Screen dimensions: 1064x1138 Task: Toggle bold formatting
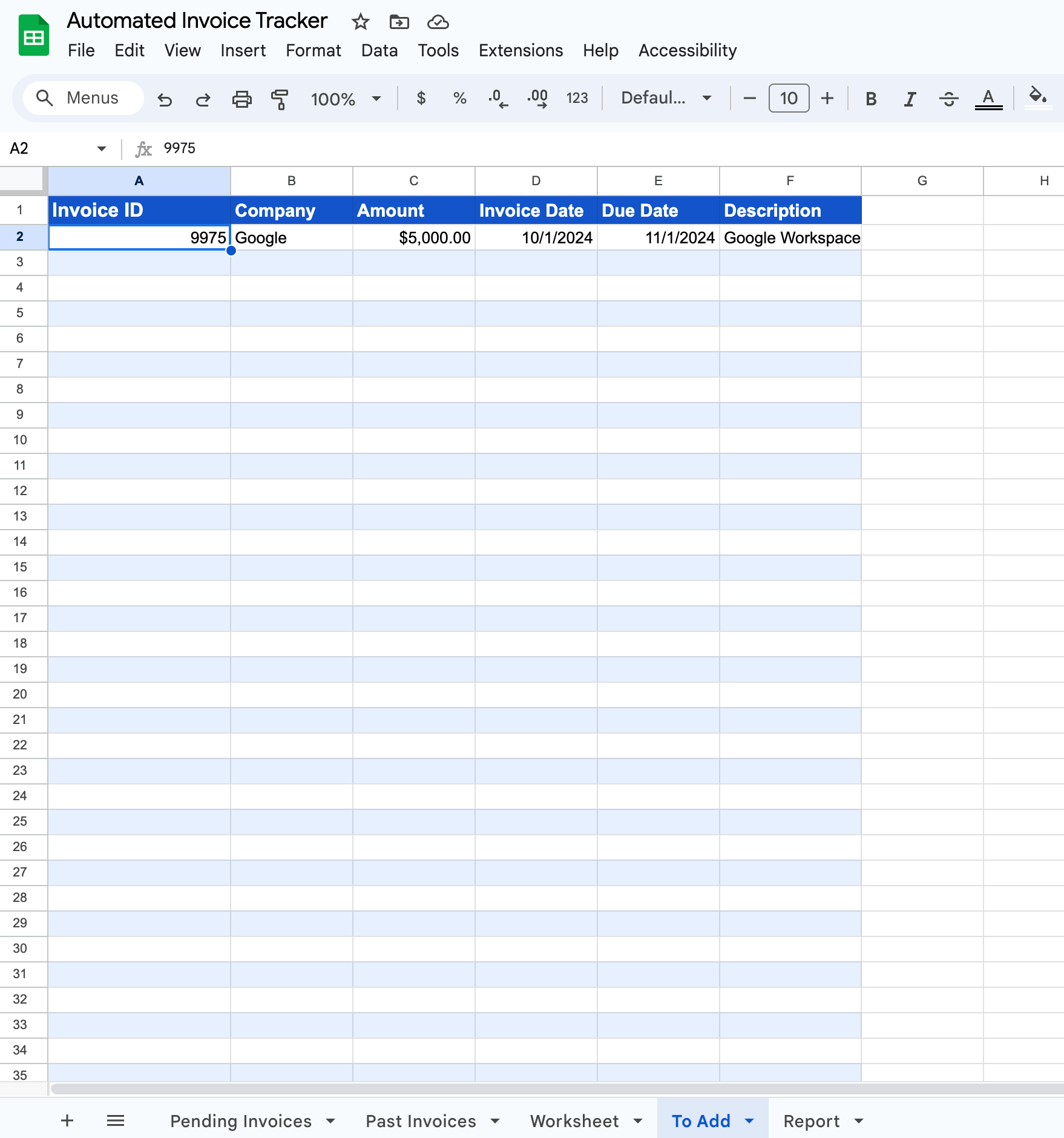pos(871,99)
